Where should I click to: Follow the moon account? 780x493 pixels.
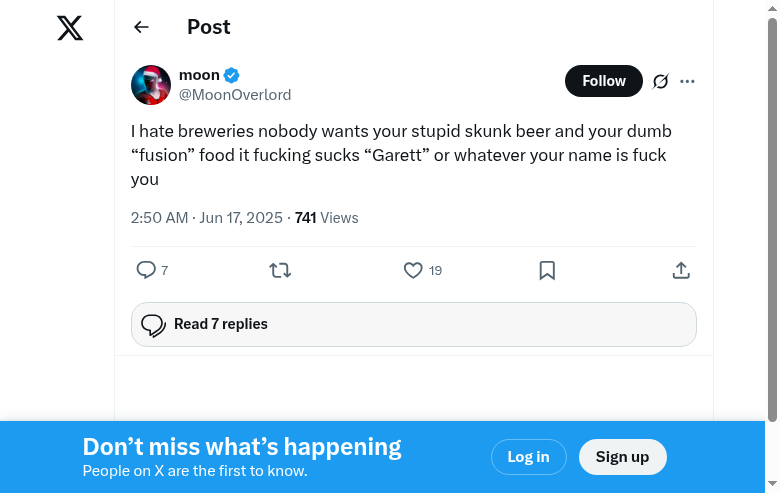click(604, 81)
